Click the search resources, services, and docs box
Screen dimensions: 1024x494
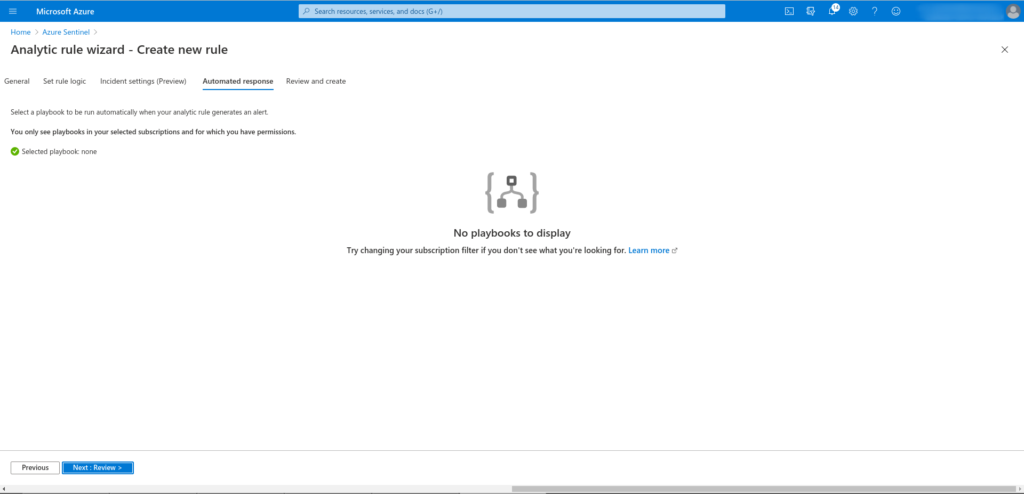[511, 11]
